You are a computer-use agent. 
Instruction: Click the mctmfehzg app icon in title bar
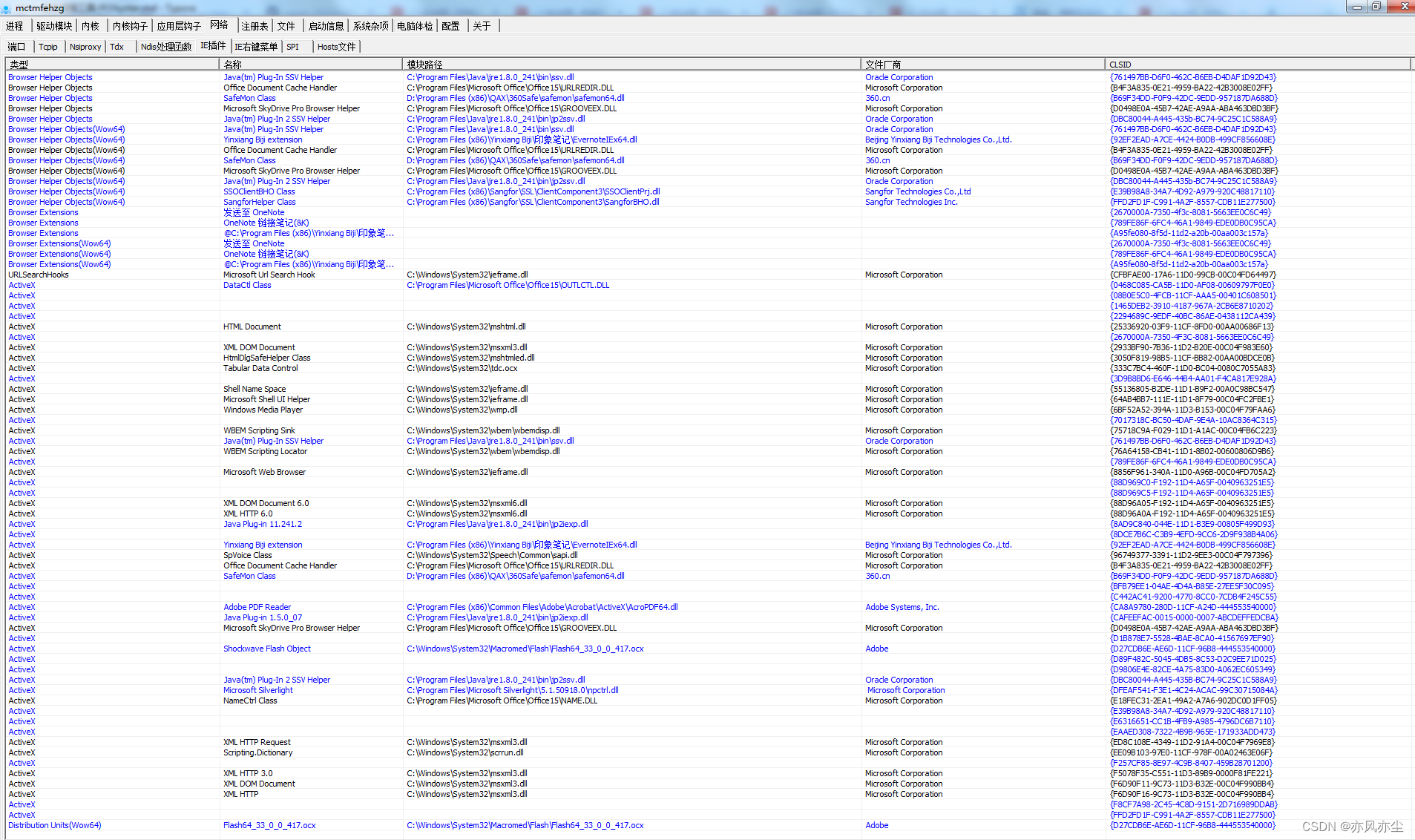click(7, 7)
